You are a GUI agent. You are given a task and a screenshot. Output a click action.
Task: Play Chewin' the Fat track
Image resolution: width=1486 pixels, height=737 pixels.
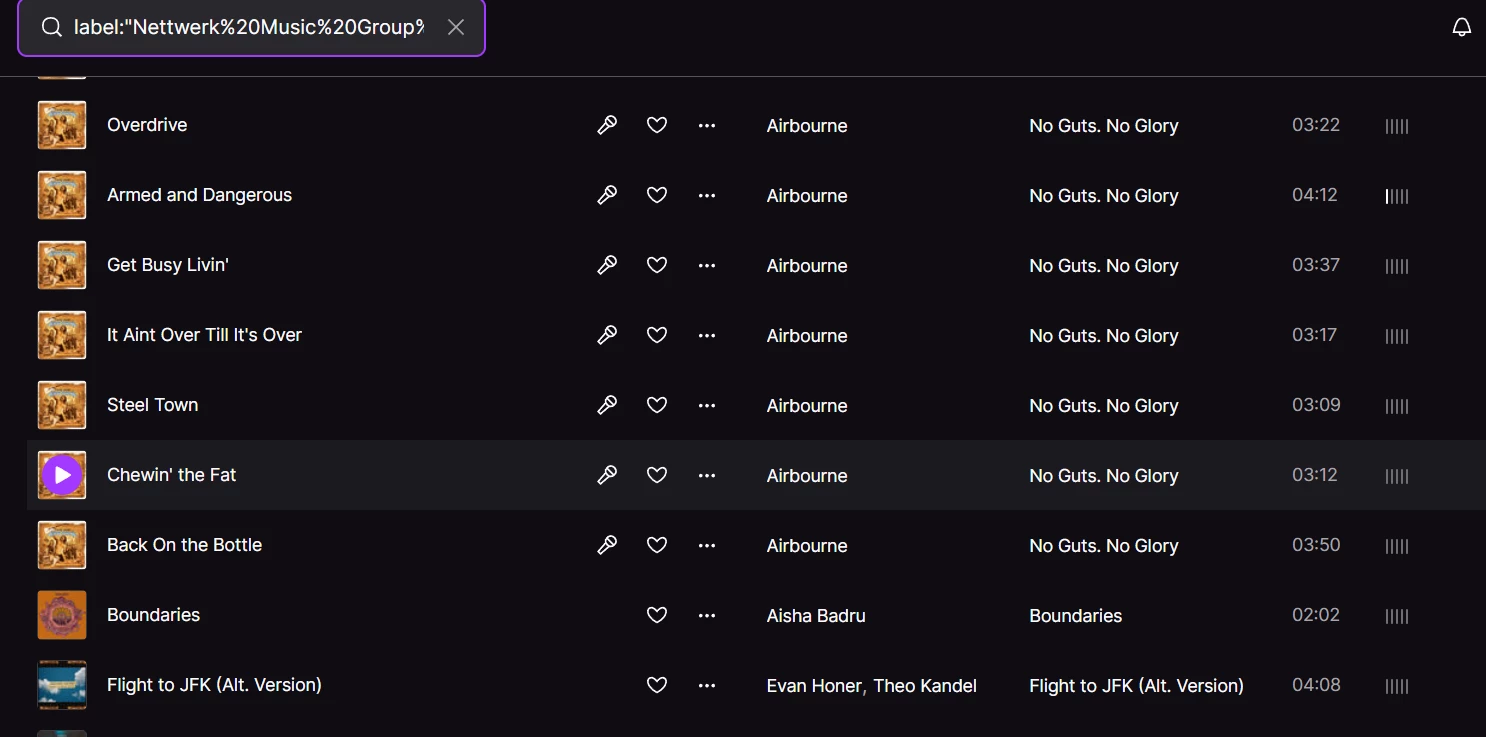point(62,475)
